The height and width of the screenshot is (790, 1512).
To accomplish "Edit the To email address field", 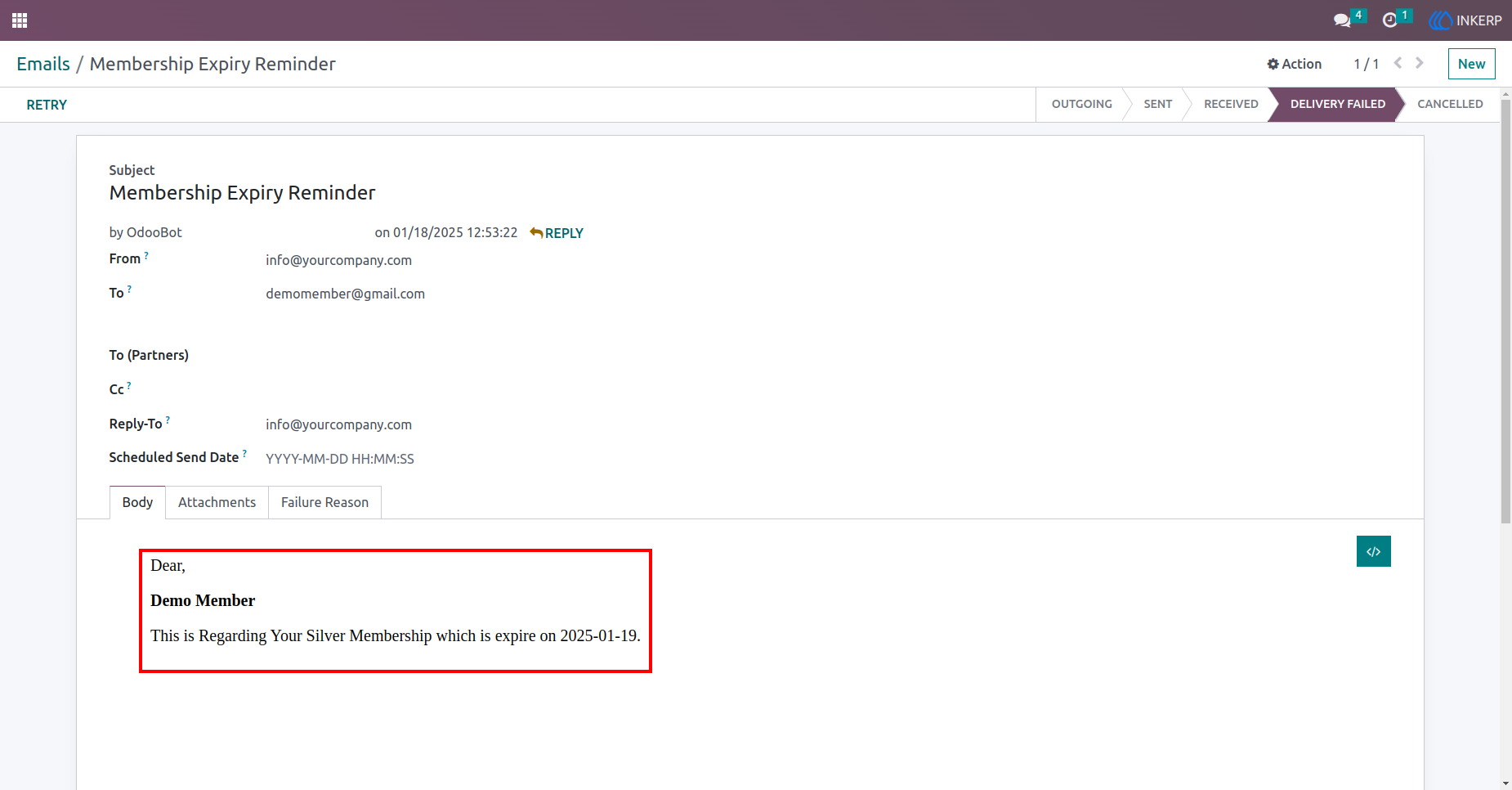I will pos(345,294).
